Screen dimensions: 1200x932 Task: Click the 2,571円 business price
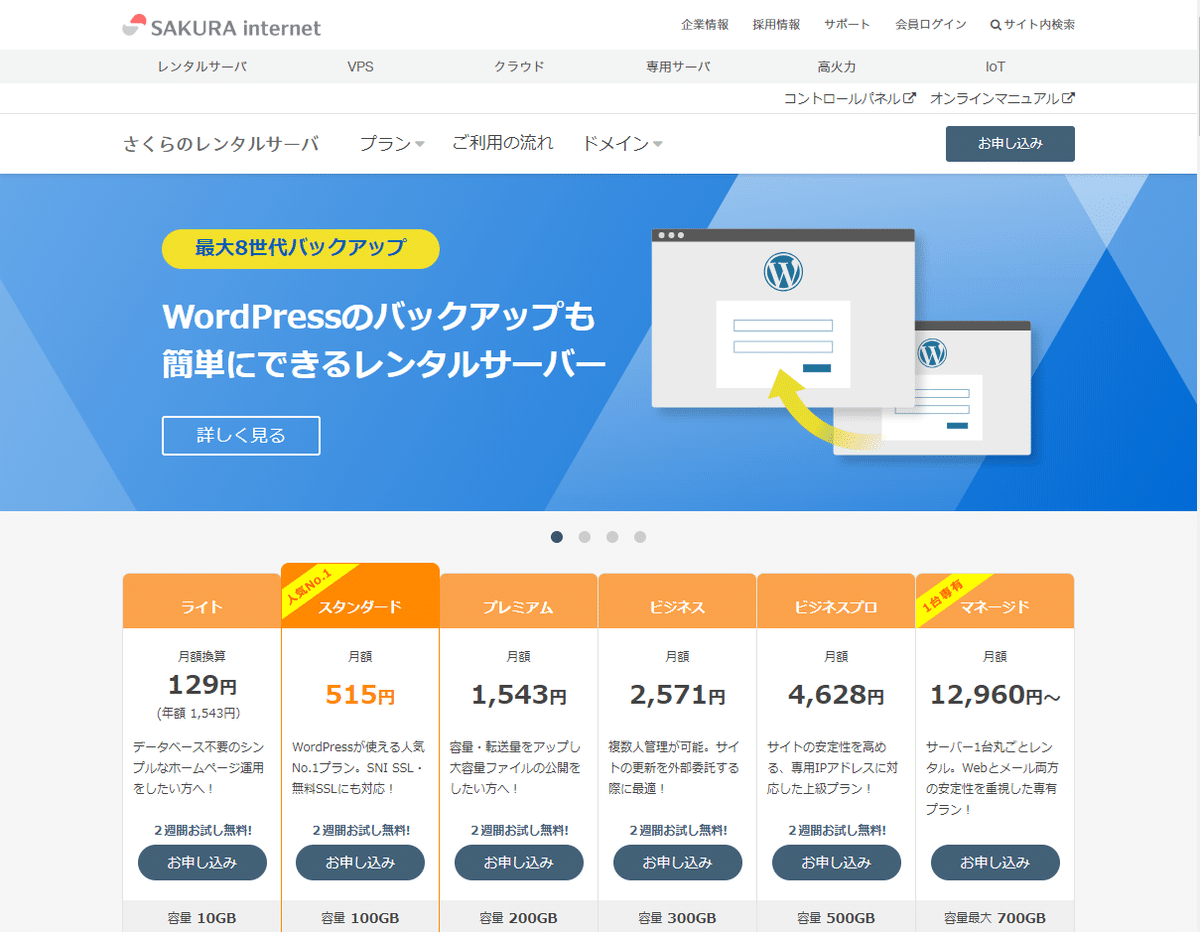[677, 695]
